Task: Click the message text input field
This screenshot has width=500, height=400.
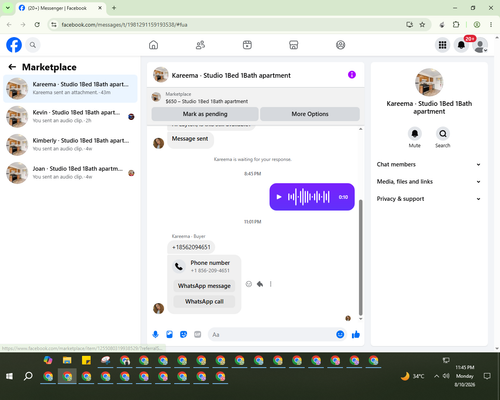Action: point(272,334)
